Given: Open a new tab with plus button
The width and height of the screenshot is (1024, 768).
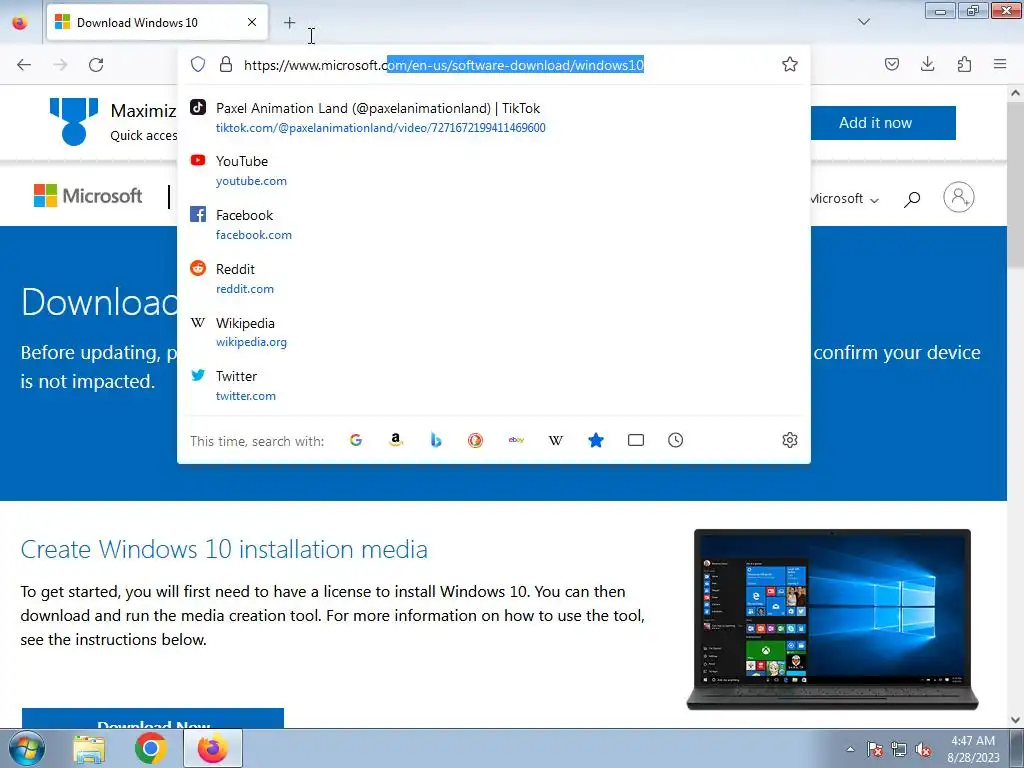Looking at the screenshot, I should [289, 23].
